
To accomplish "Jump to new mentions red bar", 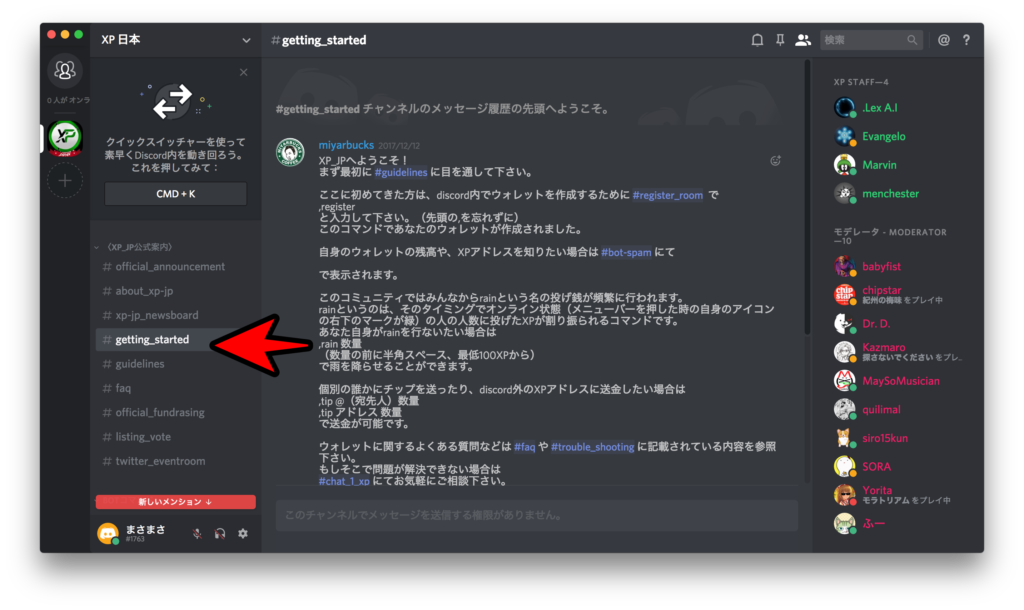I will click(x=176, y=502).
